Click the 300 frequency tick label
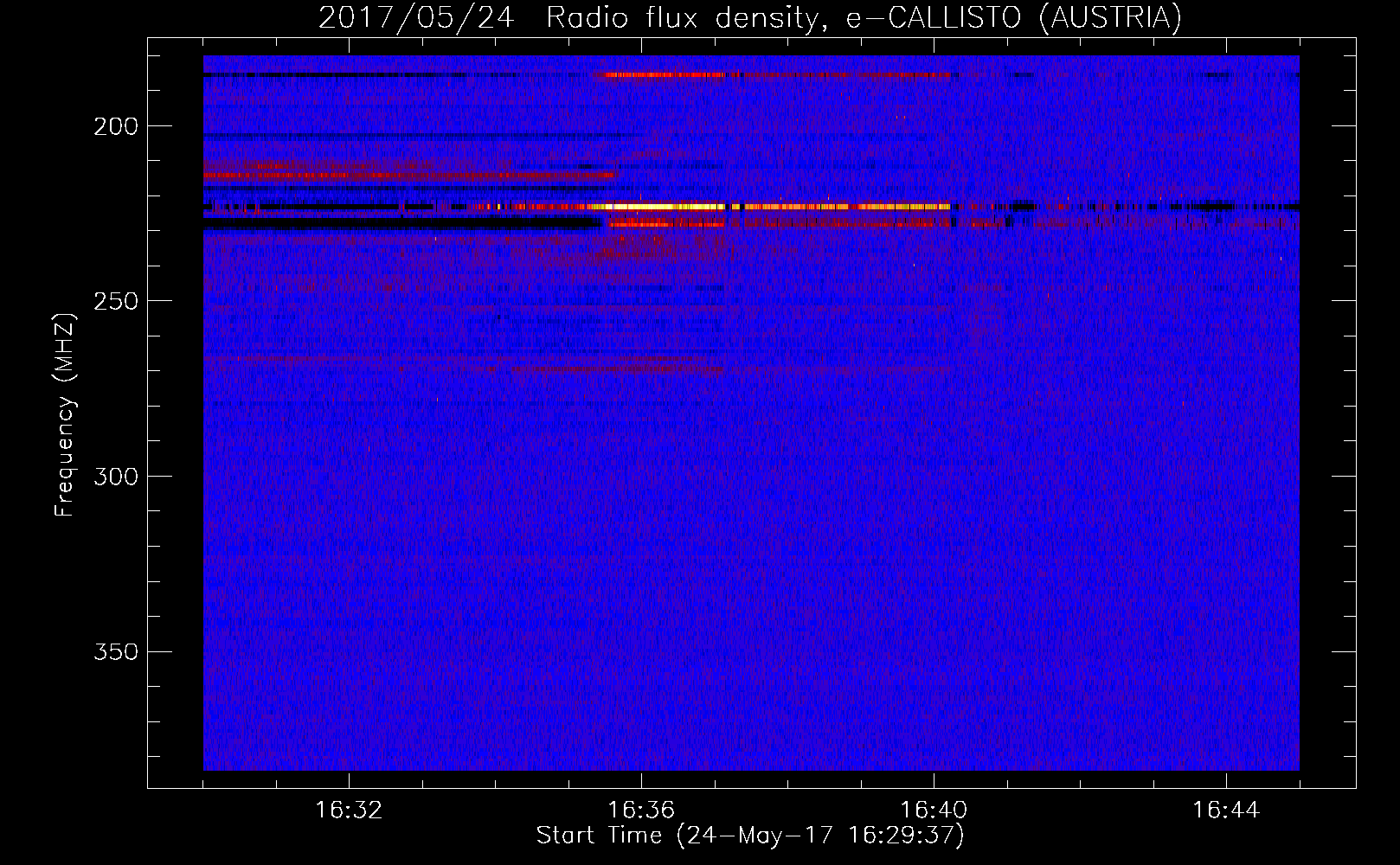Screen dimensions: 1400x865 point(116,477)
